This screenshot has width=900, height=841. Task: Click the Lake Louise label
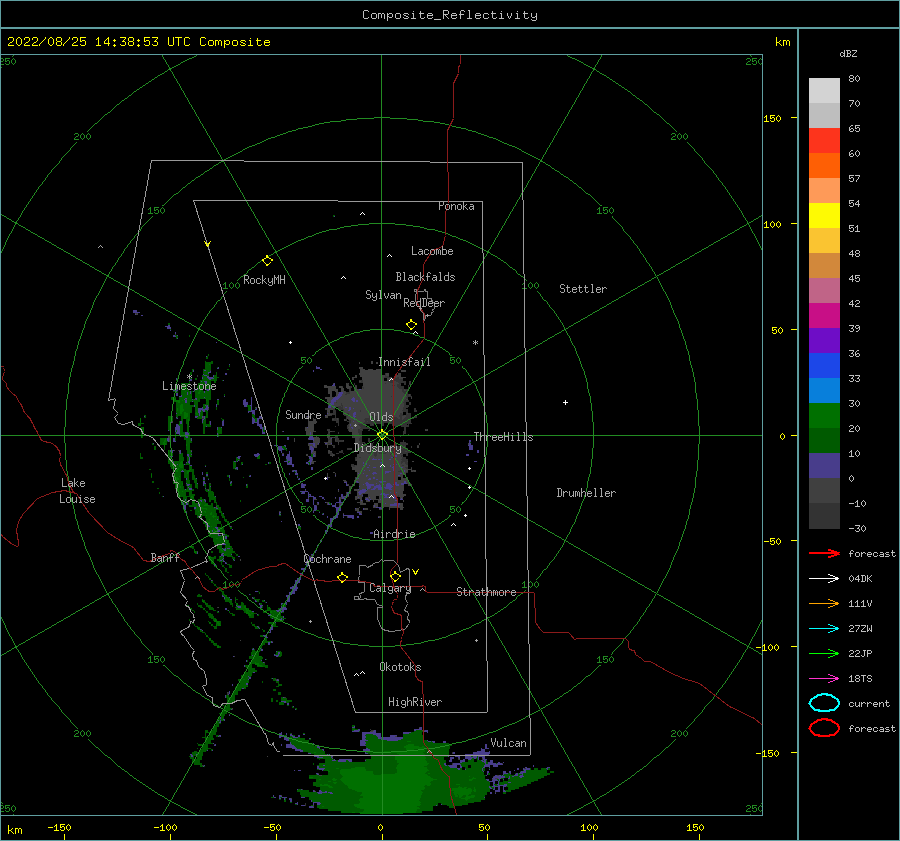(x=77, y=491)
